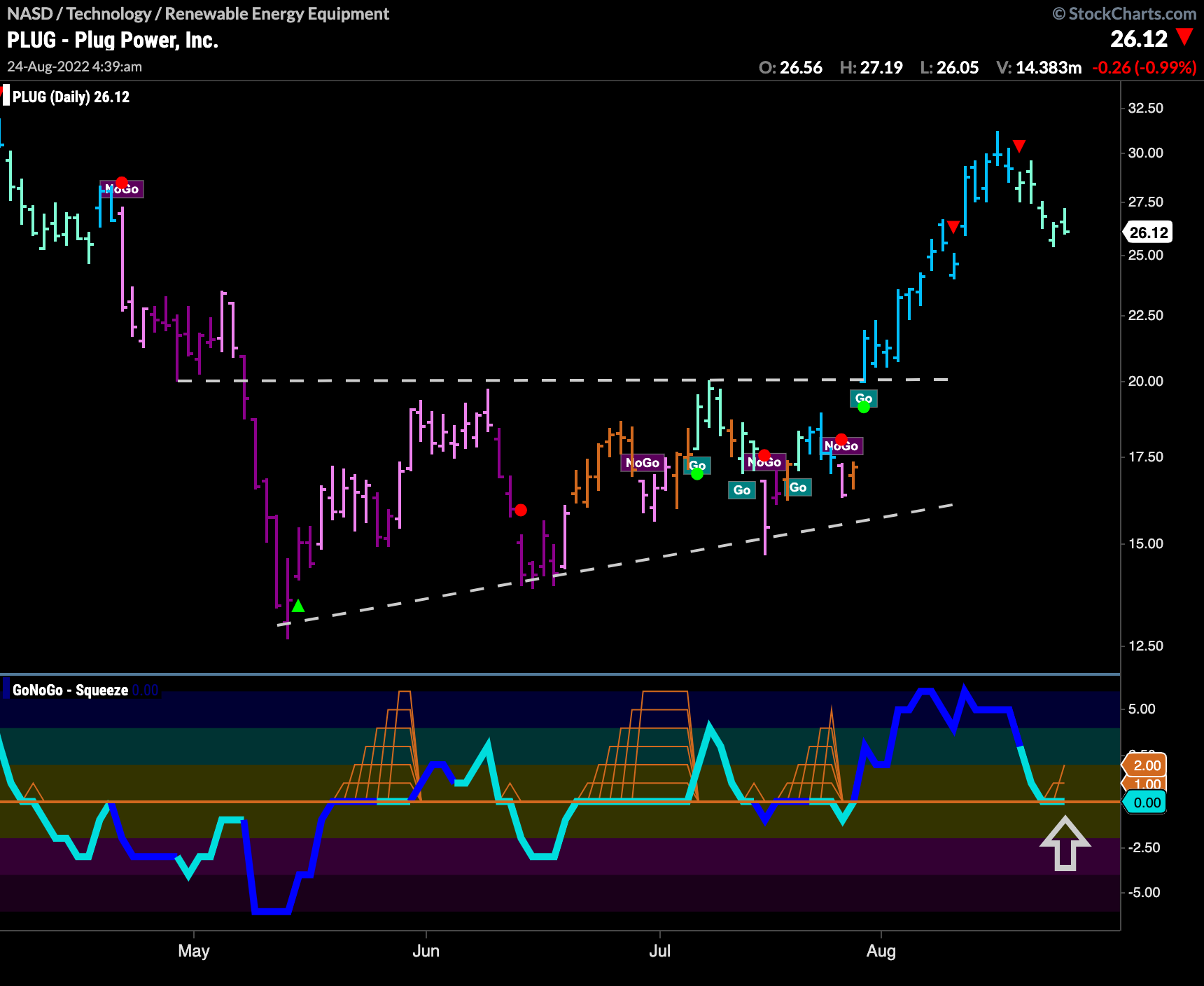Click the cyan 0.00 value tag on the oscillator axis
Viewport: 1204px width, 986px height.
click(1145, 803)
